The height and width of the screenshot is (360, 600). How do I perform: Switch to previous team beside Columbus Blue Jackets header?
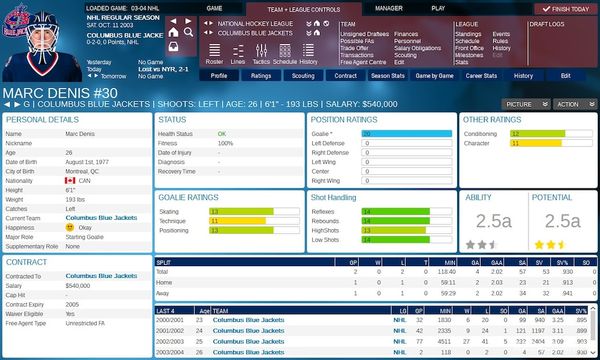pyautogui.click(x=205, y=33)
